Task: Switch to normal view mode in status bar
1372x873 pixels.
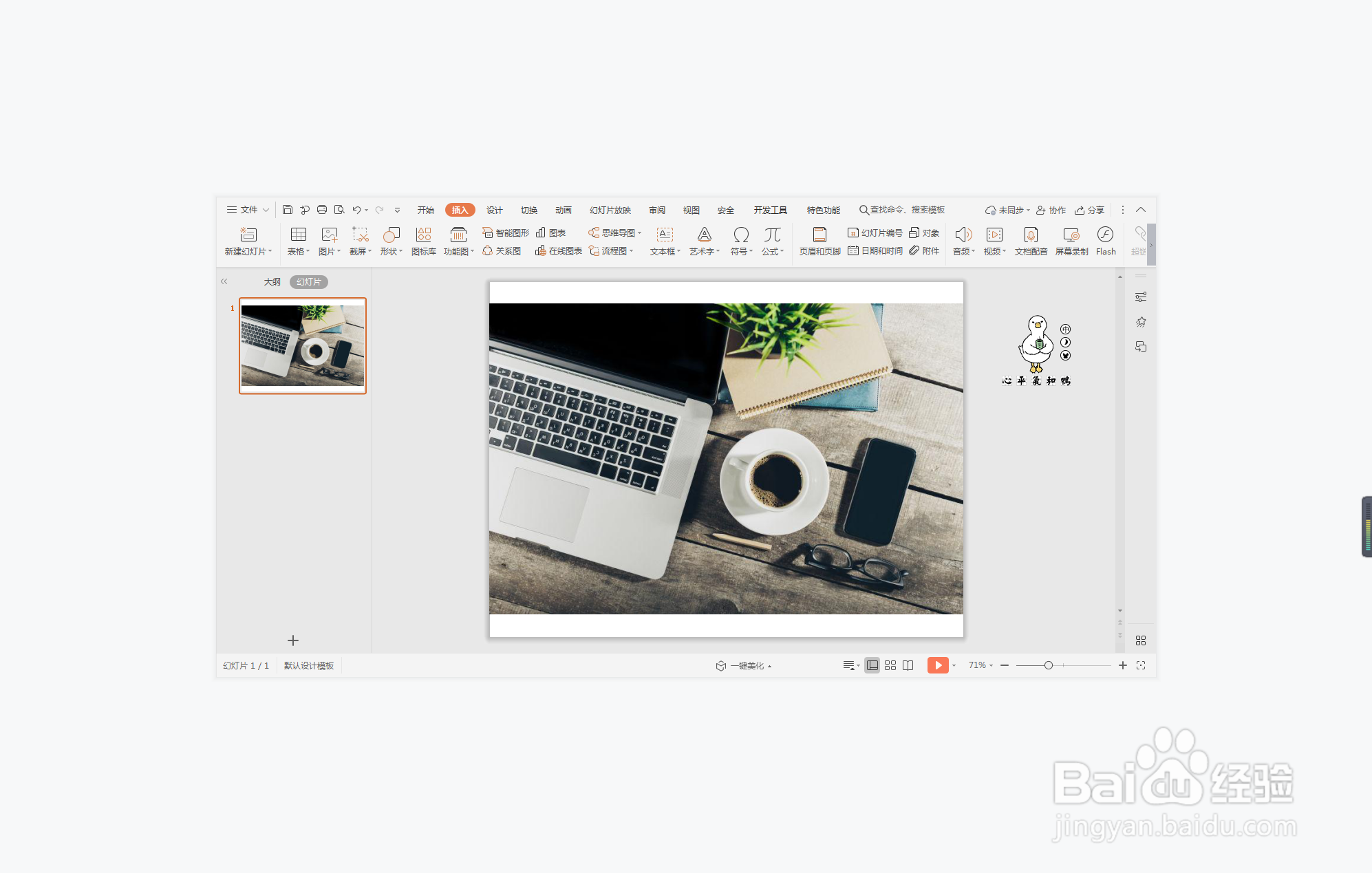Action: [872, 665]
